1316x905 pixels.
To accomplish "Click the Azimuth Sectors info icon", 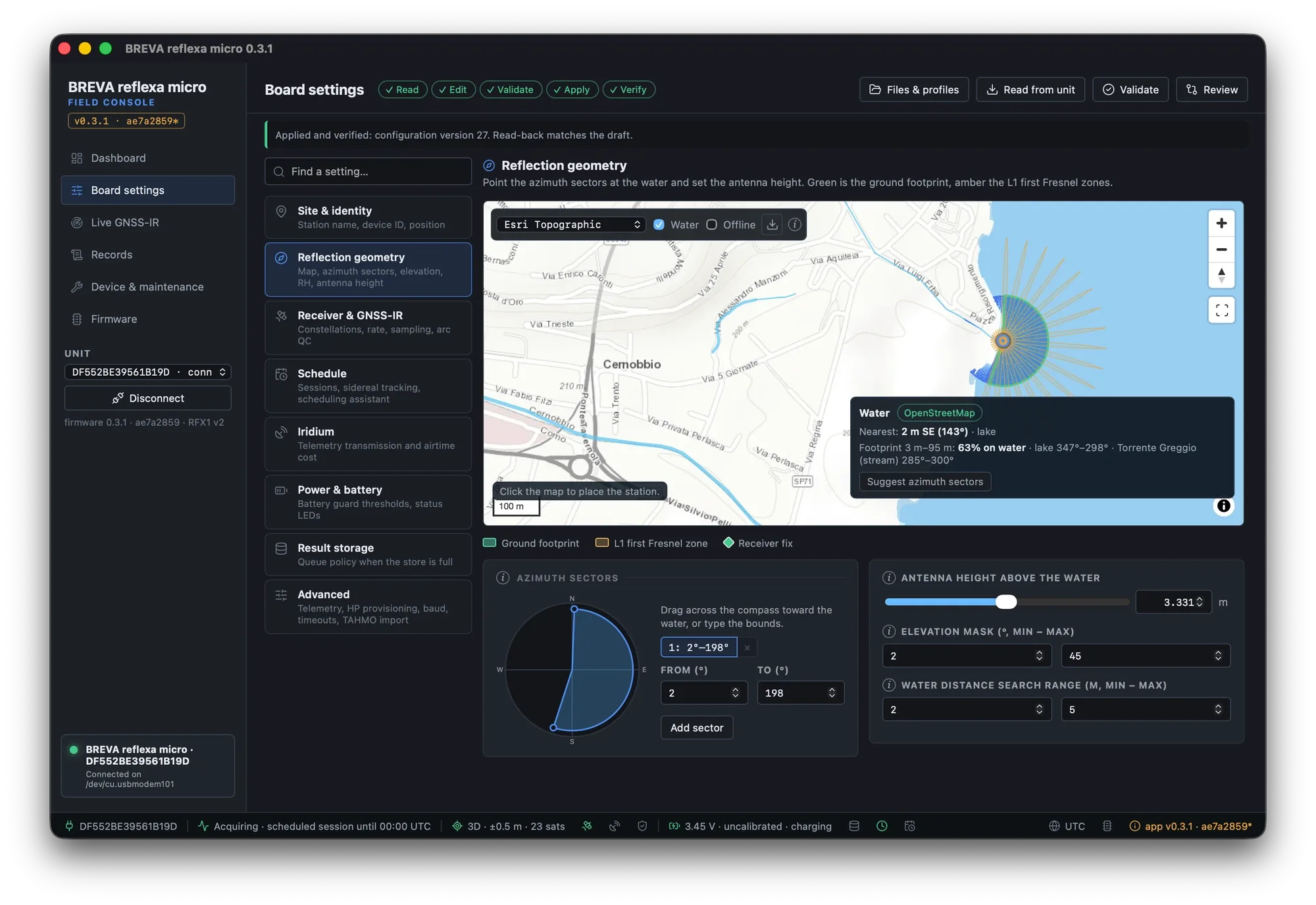I will (503, 578).
